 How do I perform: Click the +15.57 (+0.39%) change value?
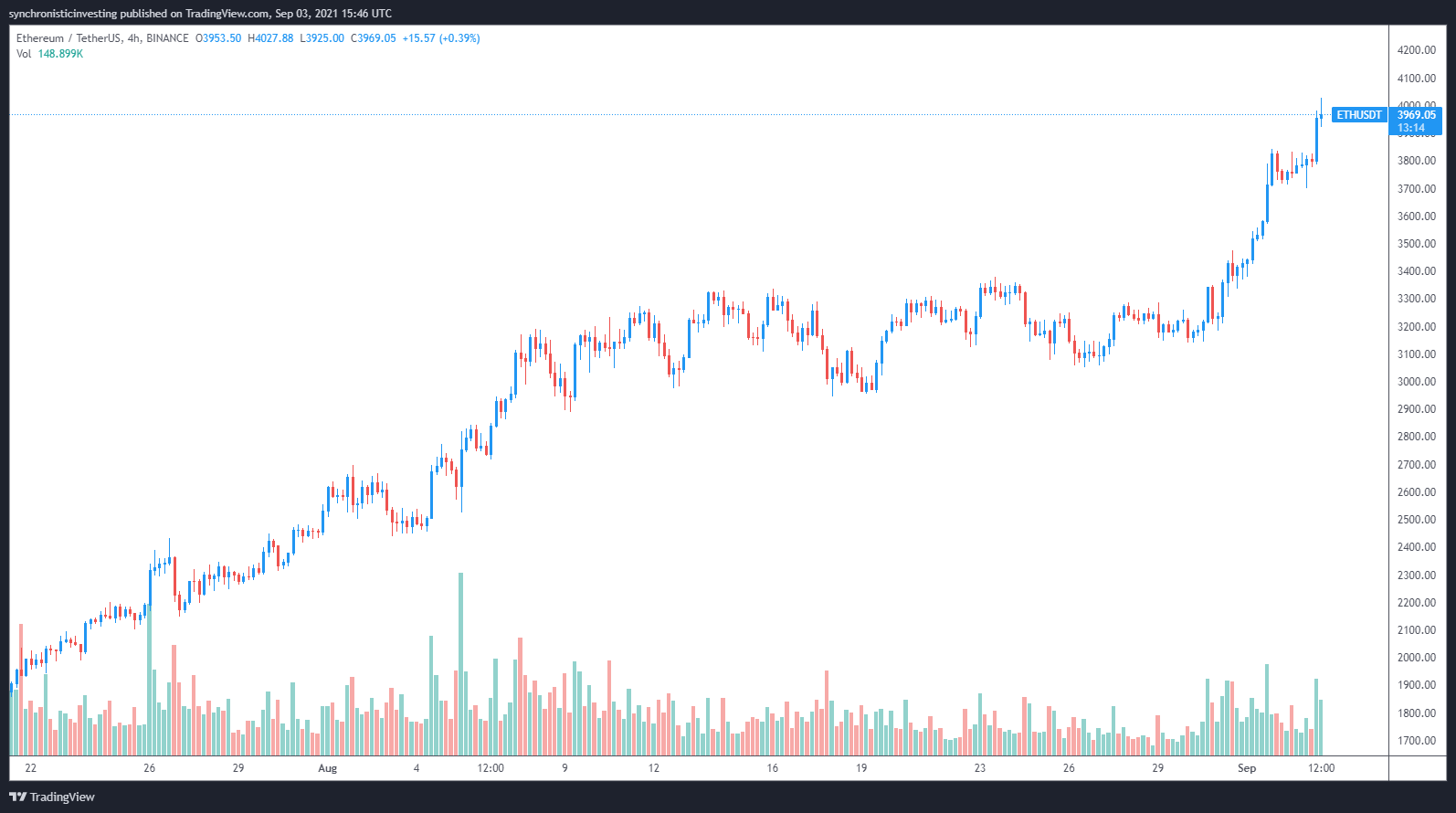coord(441,38)
